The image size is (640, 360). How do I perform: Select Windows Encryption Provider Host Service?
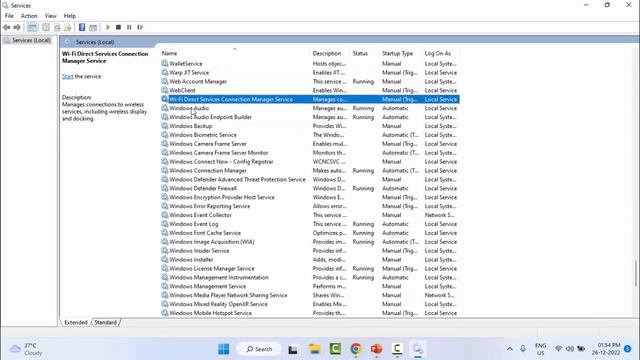point(310,197)
